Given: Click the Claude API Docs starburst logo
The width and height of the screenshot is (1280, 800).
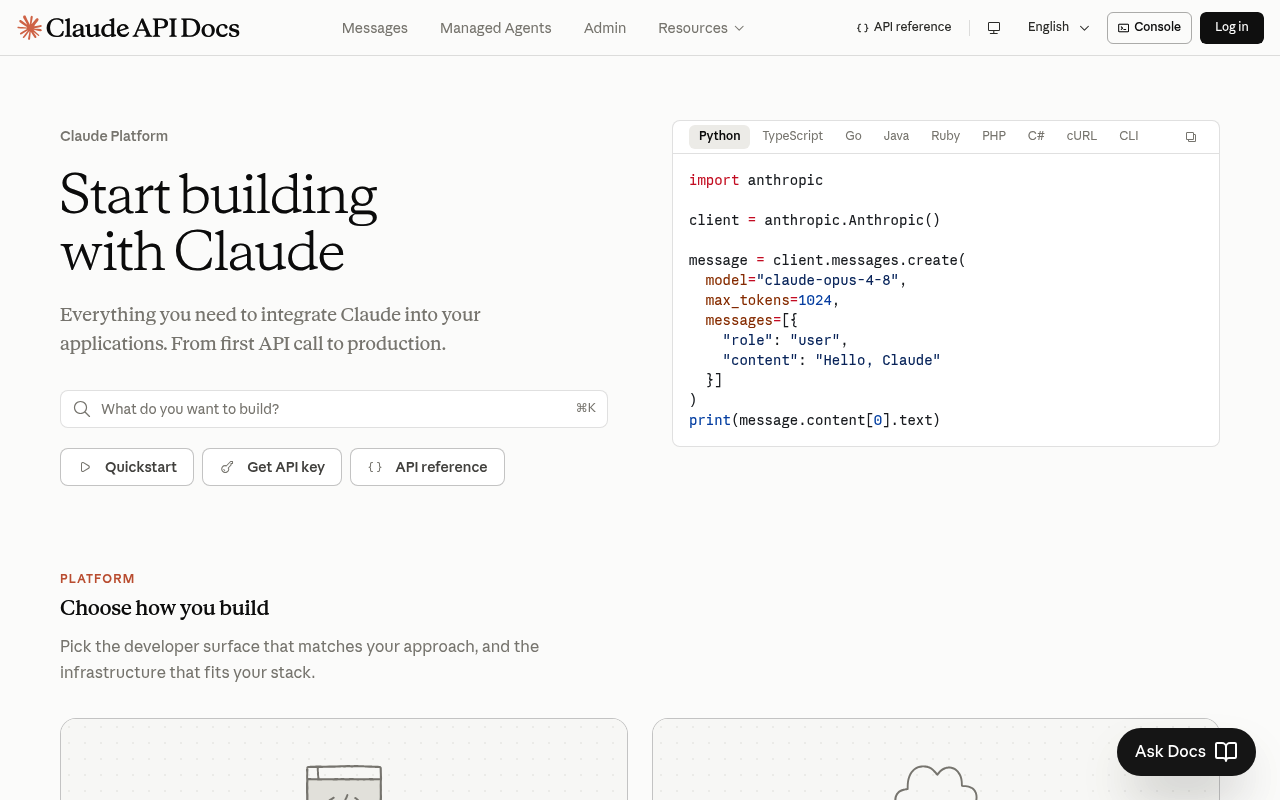Looking at the screenshot, I should point(30,27).
